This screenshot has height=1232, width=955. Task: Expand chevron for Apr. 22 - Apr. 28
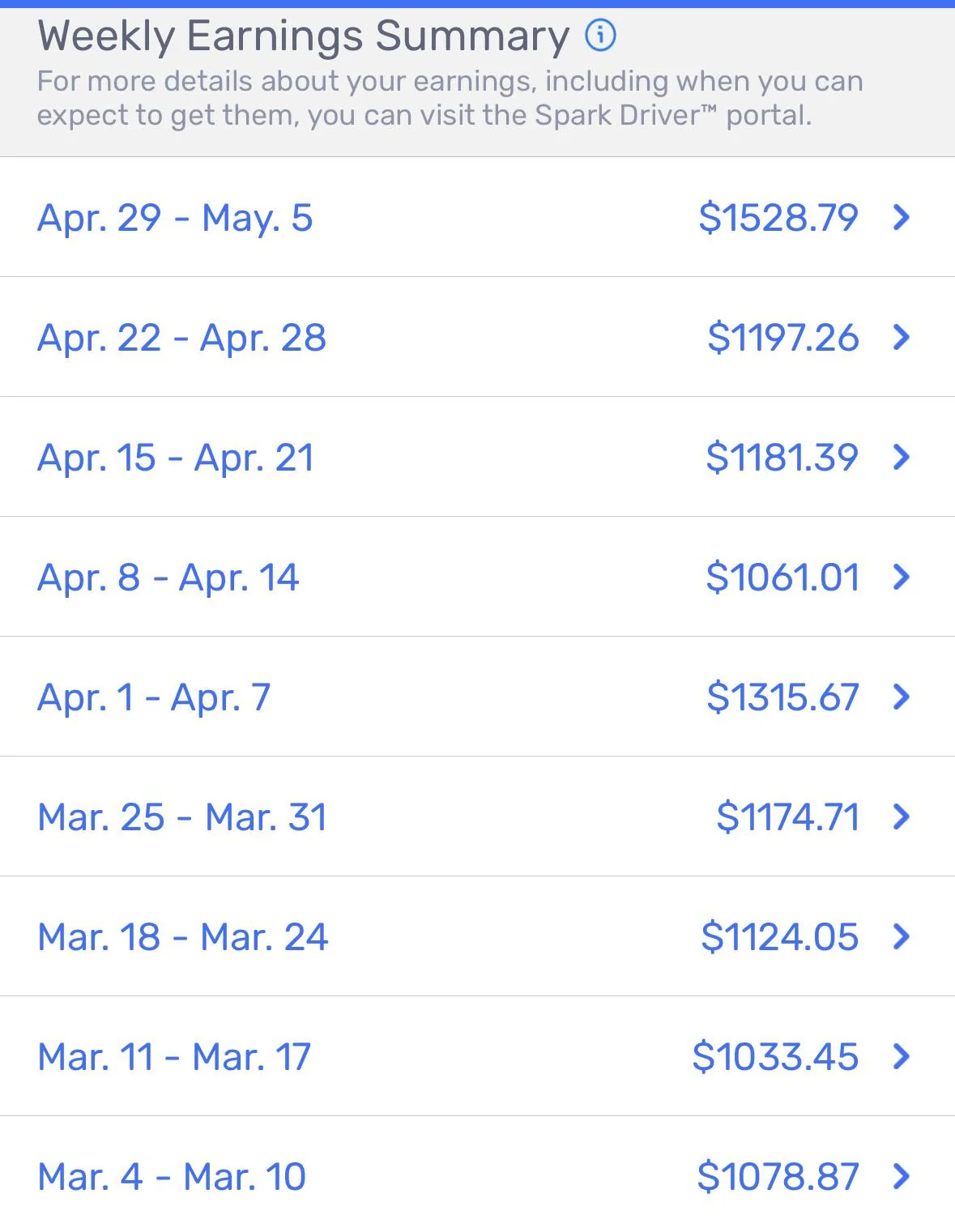pyautogui.click(x=901, y=337)
